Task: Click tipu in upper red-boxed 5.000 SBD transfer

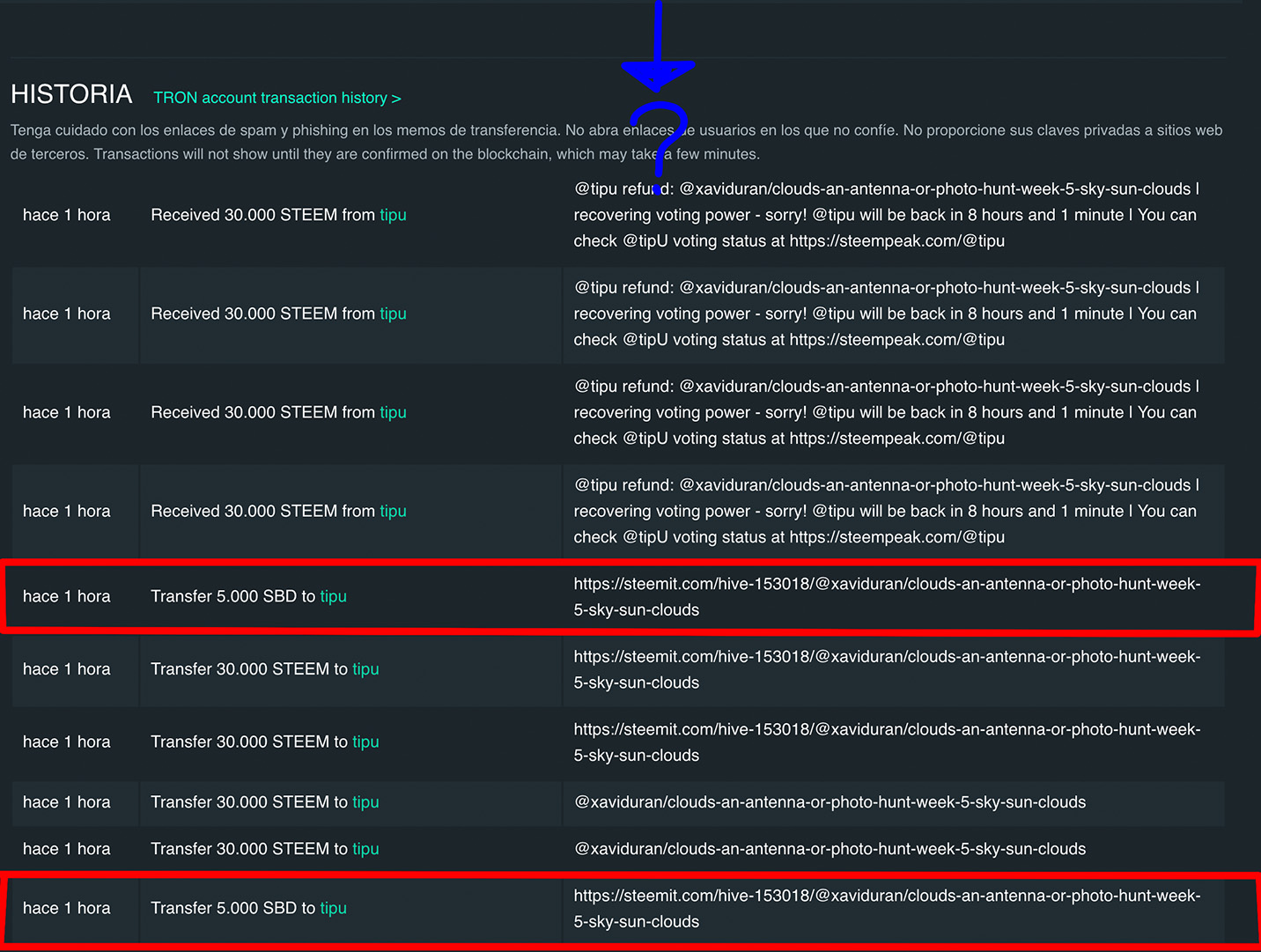Action: (x=333, y=596)
